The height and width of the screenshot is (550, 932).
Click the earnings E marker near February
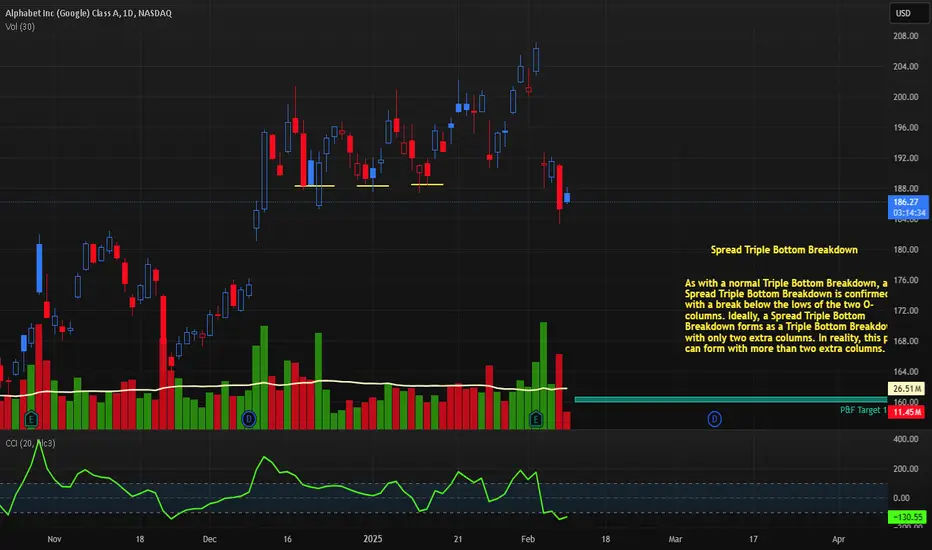click(536, 419)
